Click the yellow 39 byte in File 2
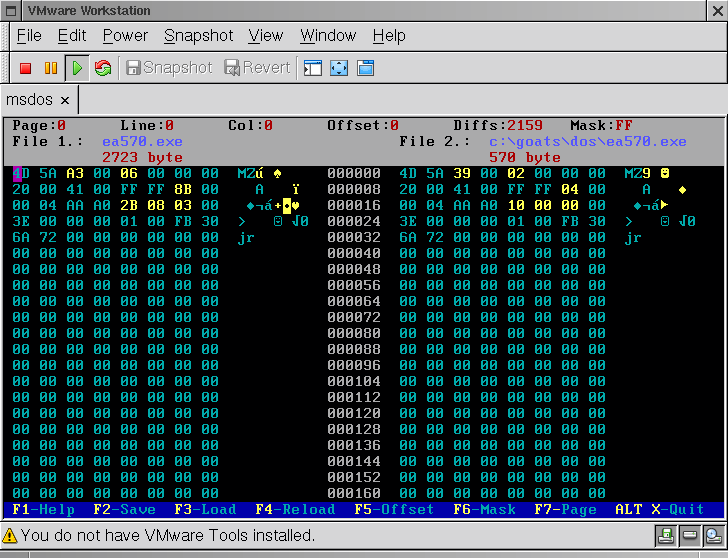Screen dimensions: 728x558 tap(462, 174)
